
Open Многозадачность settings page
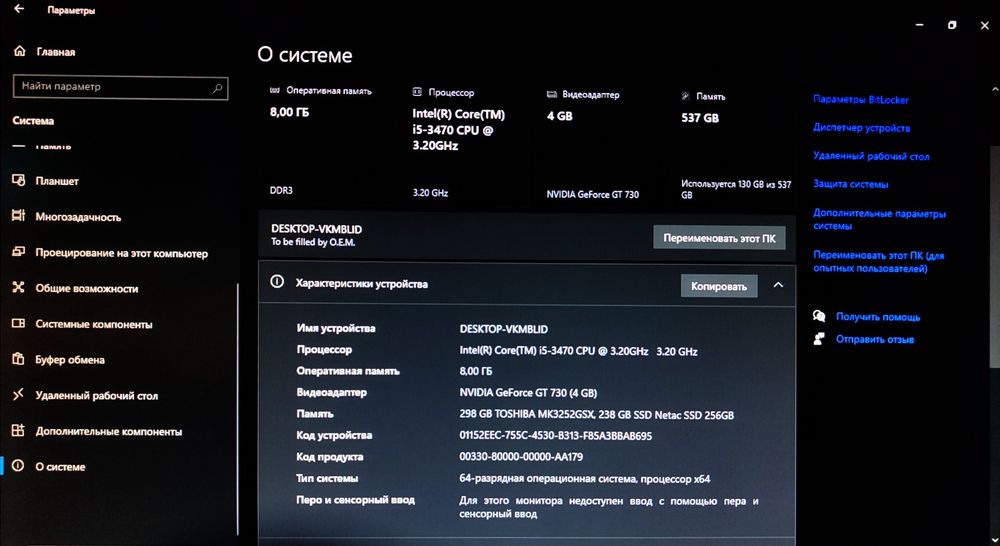(78, 217)
